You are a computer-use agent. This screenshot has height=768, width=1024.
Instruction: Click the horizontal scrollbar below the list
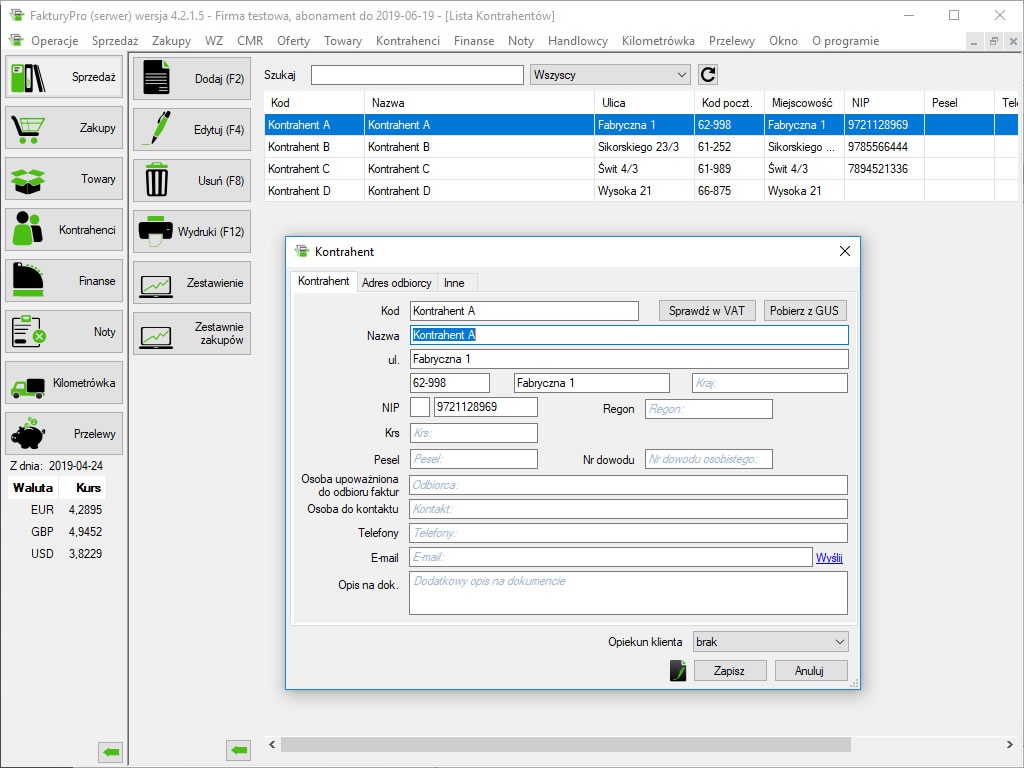coord(564,746)
